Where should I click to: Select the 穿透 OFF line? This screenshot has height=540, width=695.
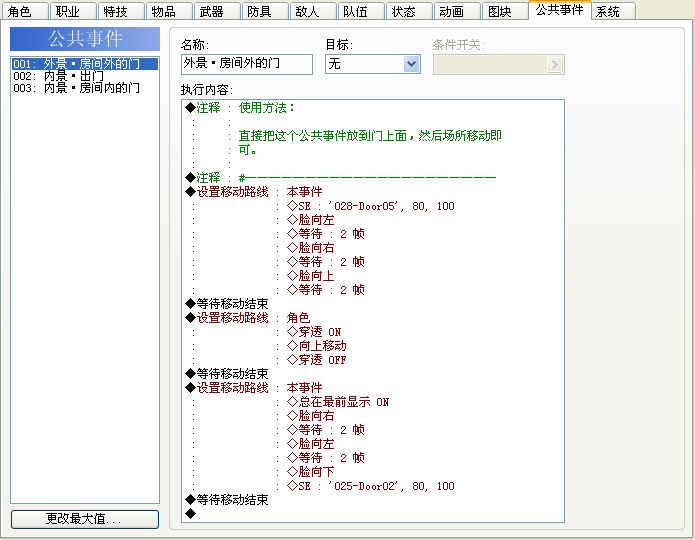(372, 360)
